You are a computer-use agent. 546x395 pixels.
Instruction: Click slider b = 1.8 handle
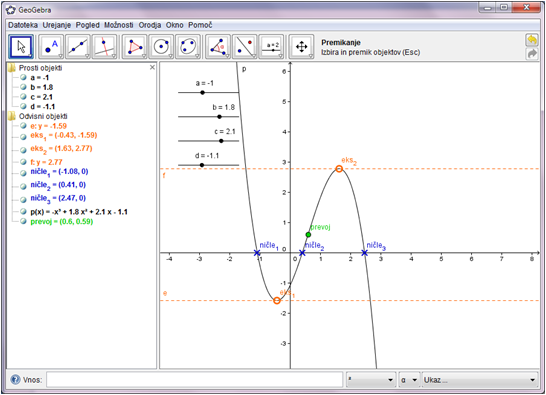[219, 117]
